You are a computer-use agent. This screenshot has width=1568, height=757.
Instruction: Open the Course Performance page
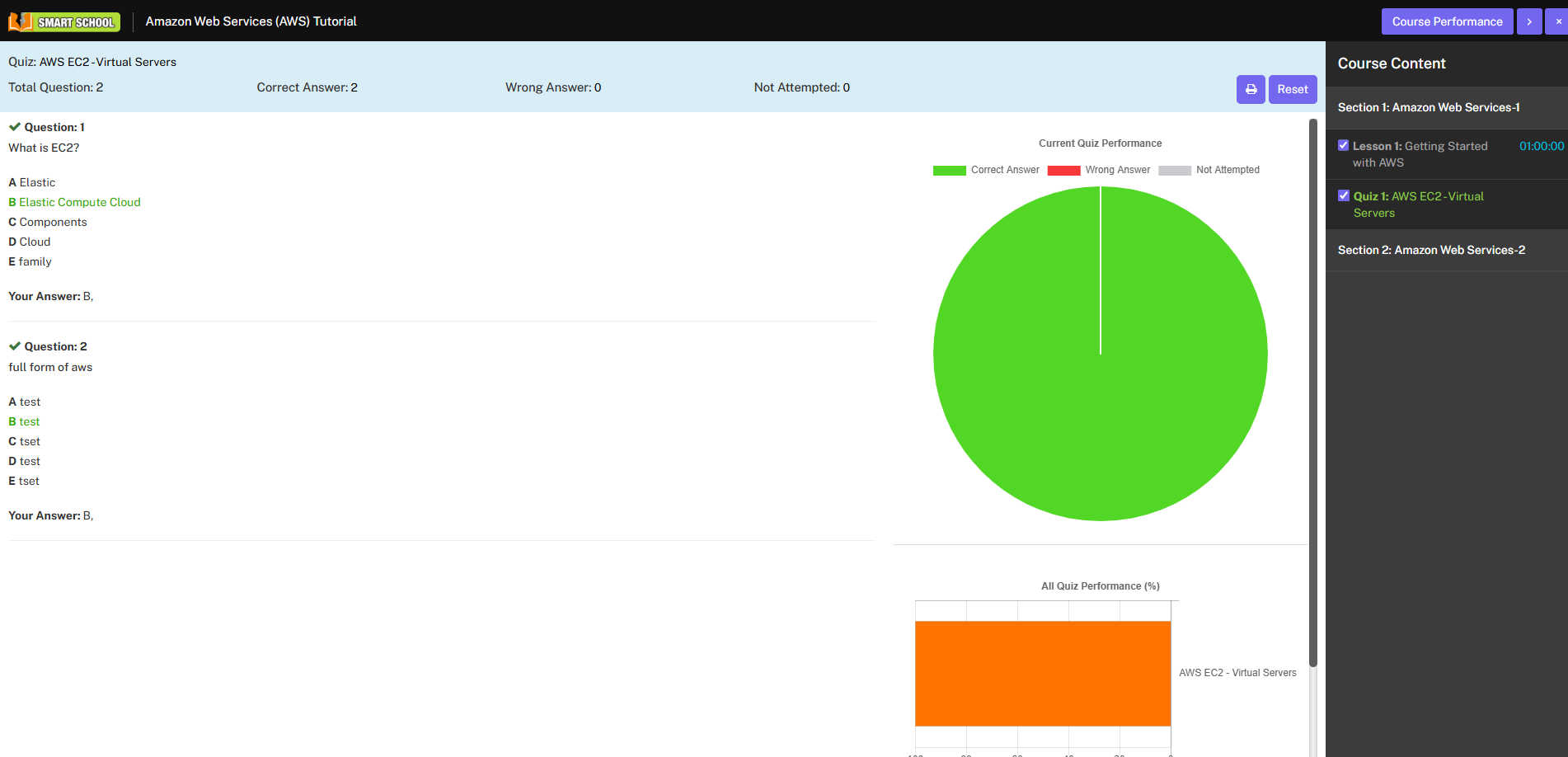coord(1447,21)
